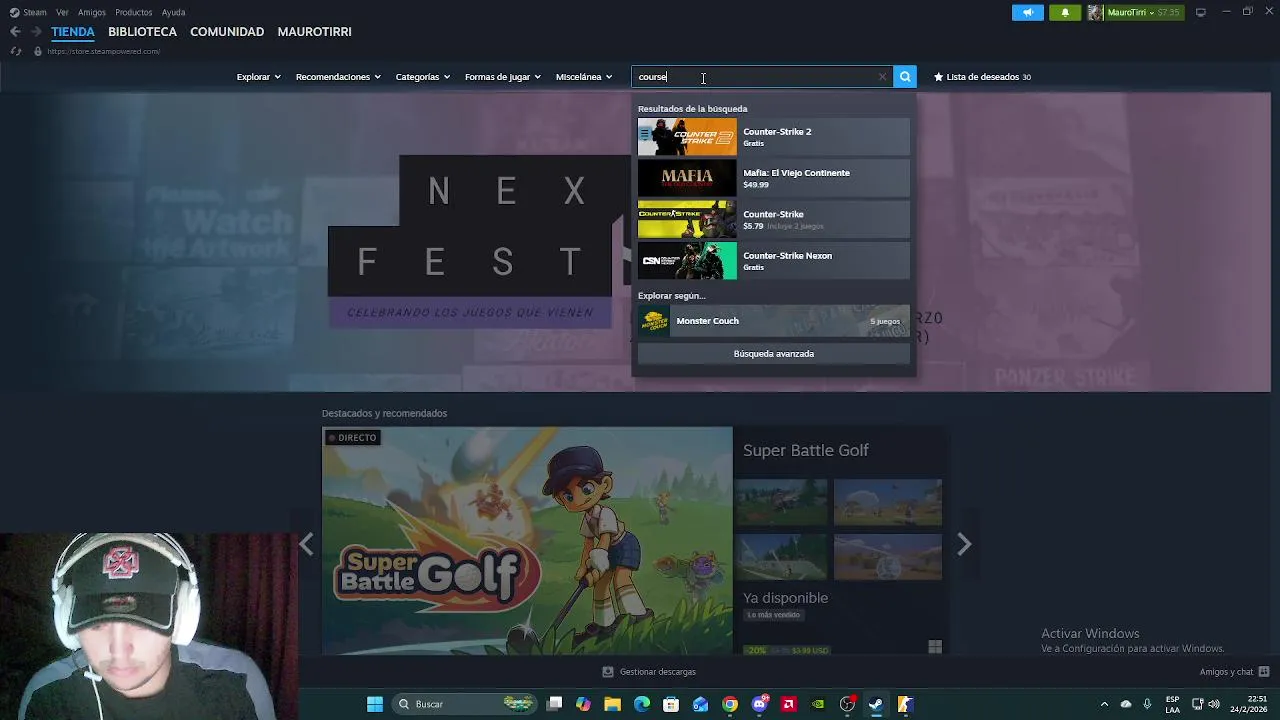Select the Counter-Strike Nexon search result
The image size is (1280, 720).
(x=774, y=261)
